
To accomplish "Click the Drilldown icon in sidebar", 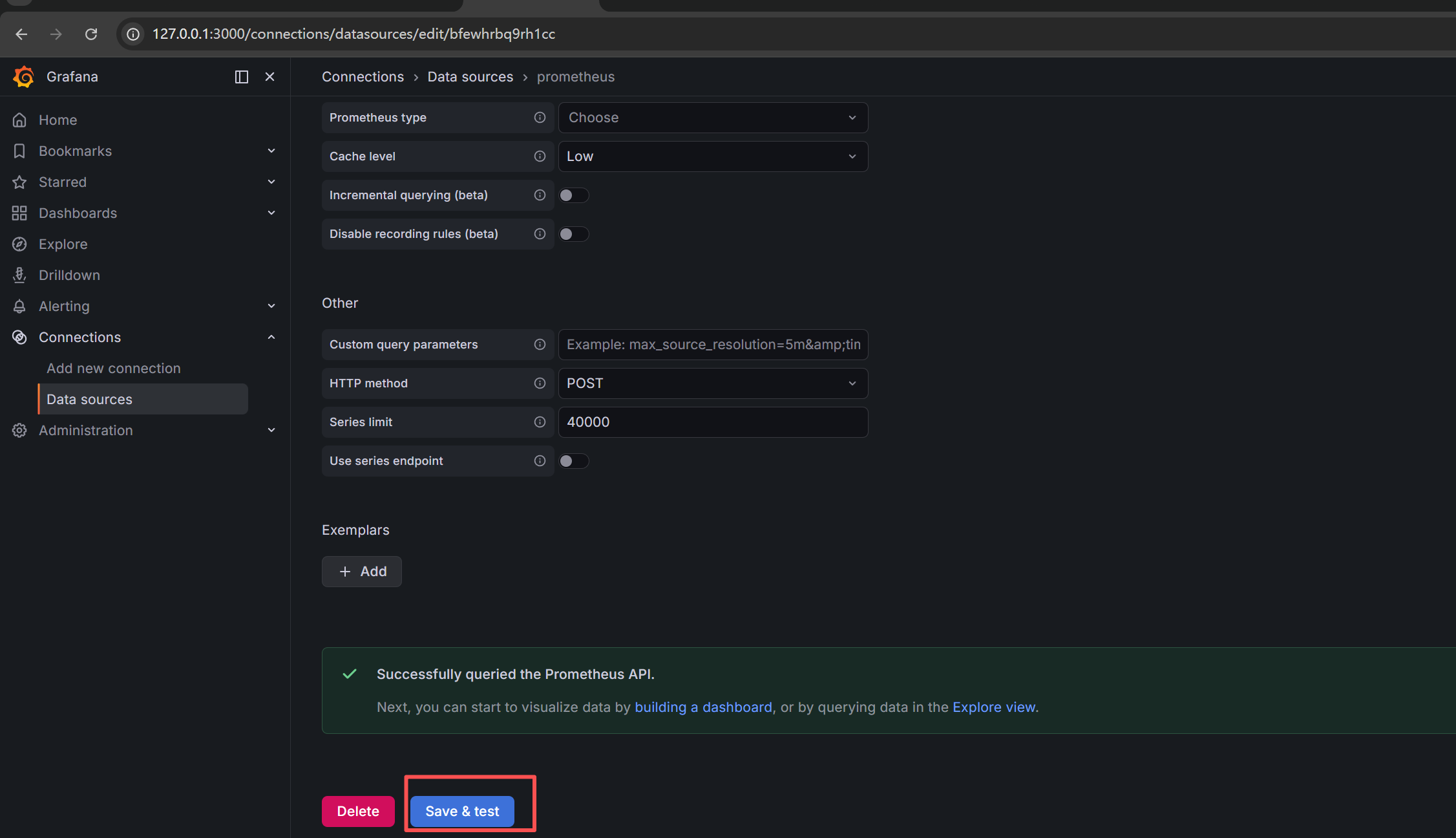I will [19, 275].
